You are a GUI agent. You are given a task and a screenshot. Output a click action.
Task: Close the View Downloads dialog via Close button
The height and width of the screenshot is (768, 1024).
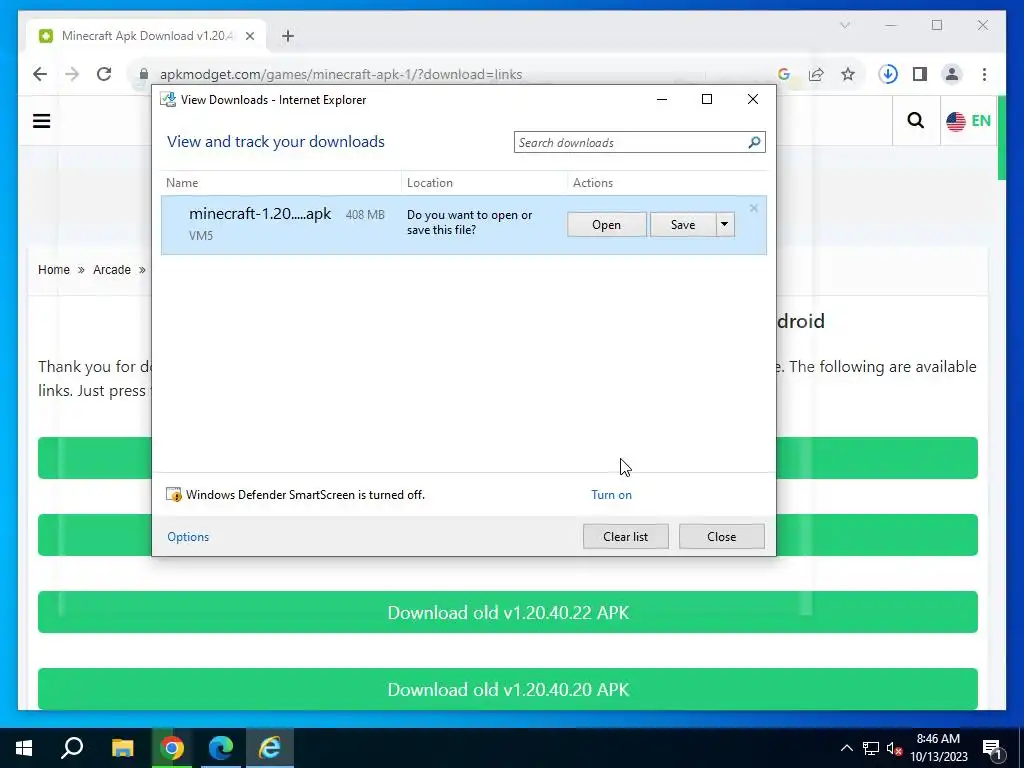[722, 536]
